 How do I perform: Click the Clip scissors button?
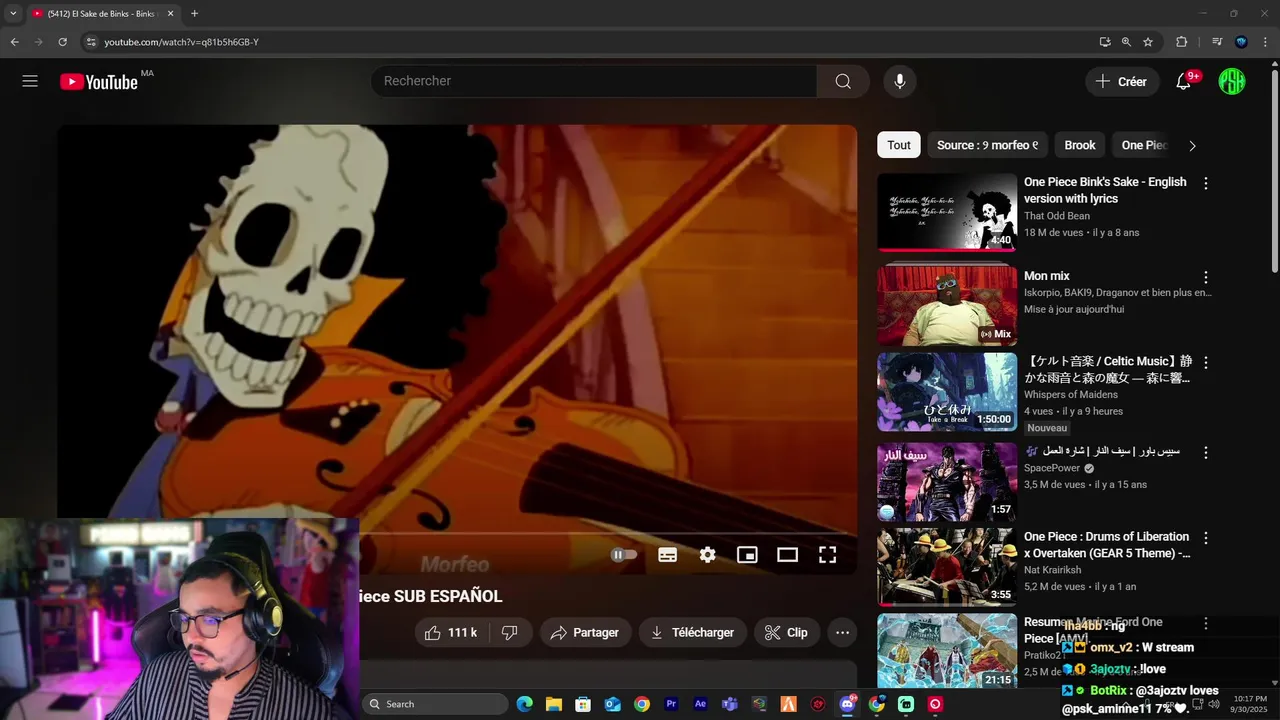pyautogui.click(x=787, y=632)
